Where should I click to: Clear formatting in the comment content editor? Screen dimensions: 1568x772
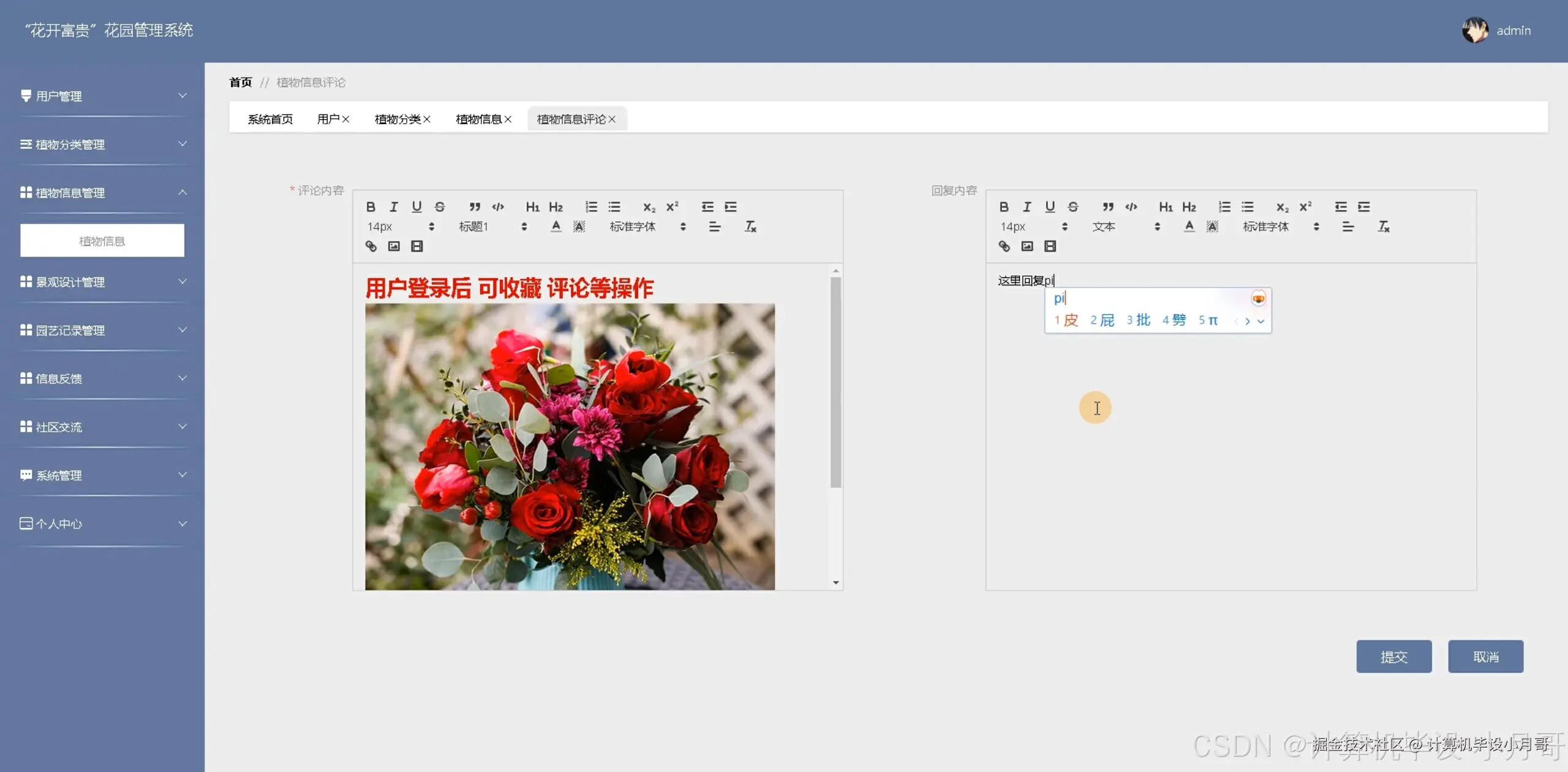[x=750, y=227]
